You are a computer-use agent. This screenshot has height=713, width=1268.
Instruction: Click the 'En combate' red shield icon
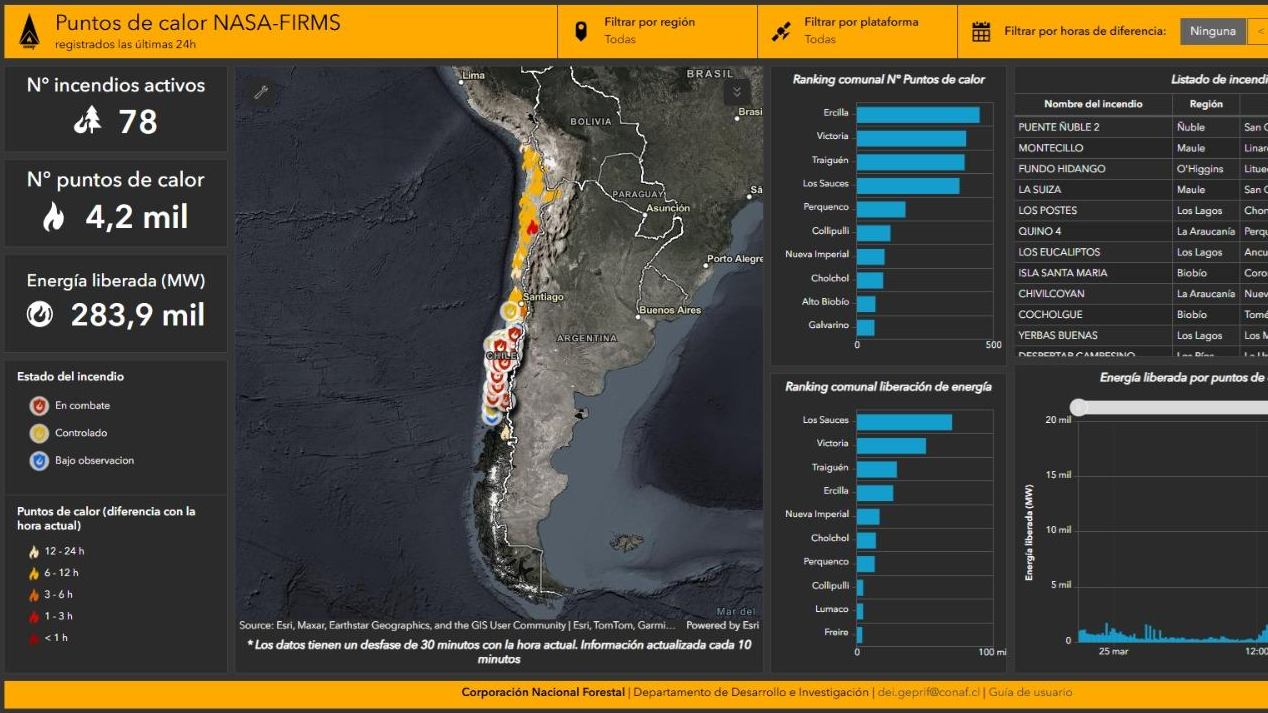(39, 406)
